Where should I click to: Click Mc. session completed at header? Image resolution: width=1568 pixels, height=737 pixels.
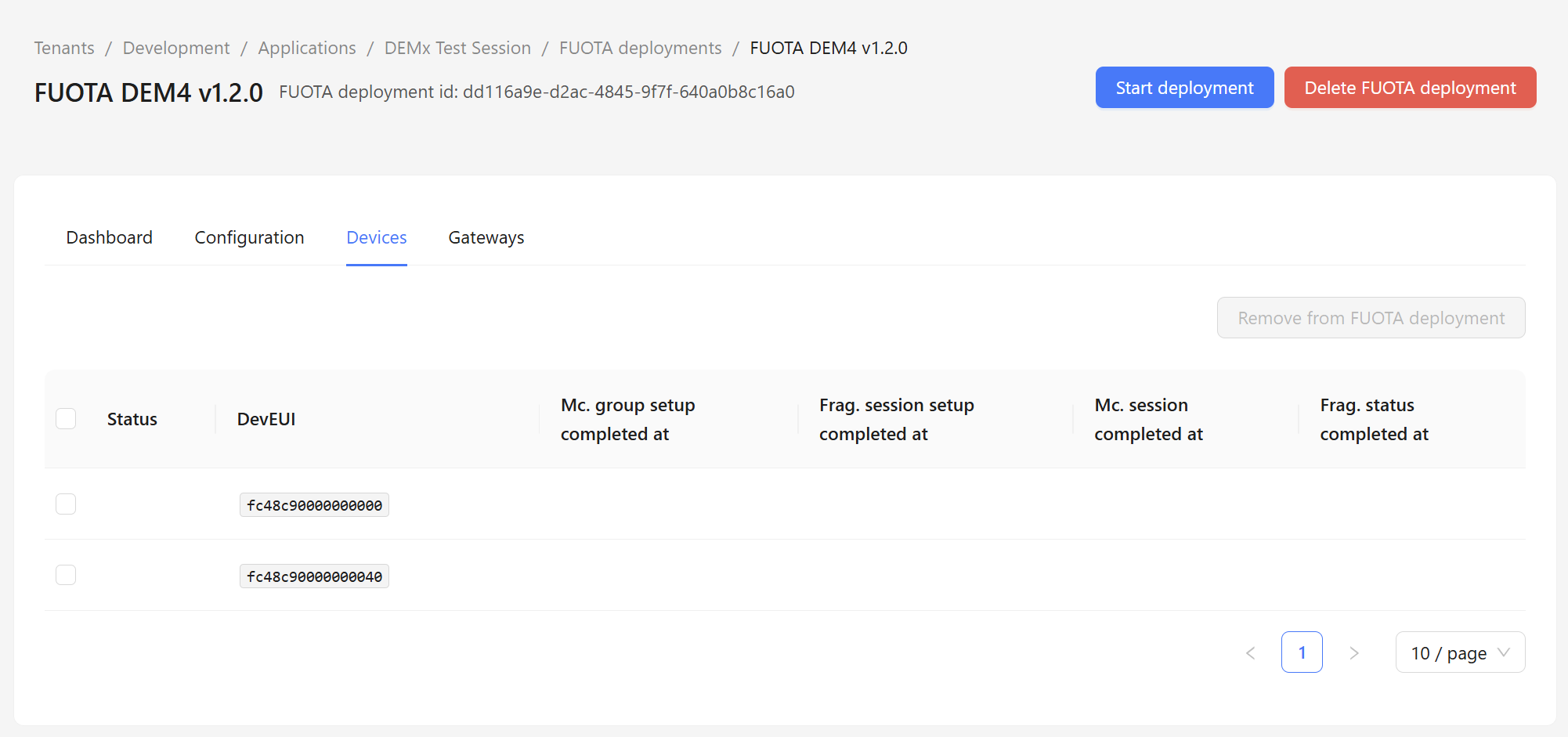pos(1148,419)
